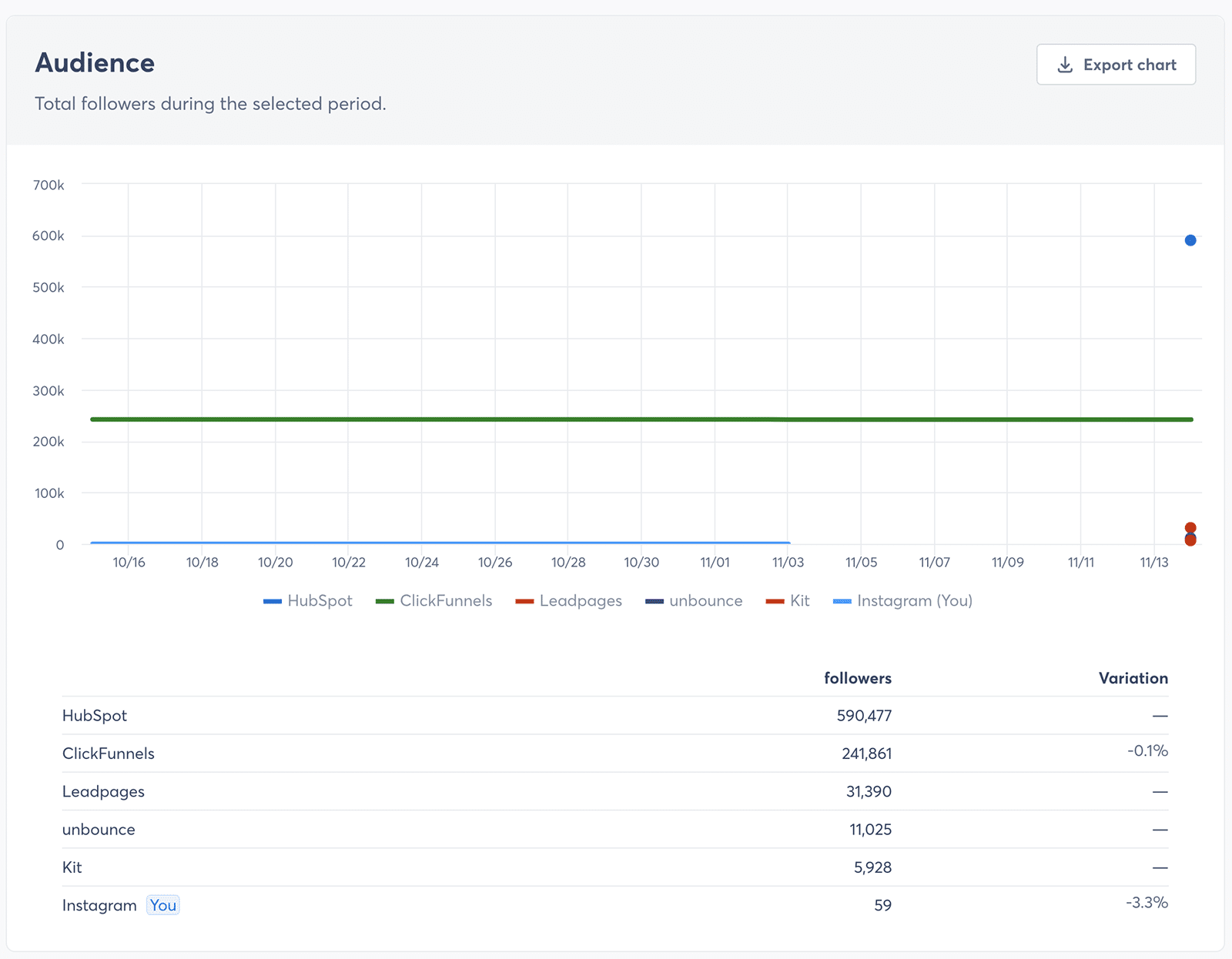The height and width of the screenshot is (959, 1232).
Task: Click the HubSpot blue data point
Action: [x=1190, y=240]
